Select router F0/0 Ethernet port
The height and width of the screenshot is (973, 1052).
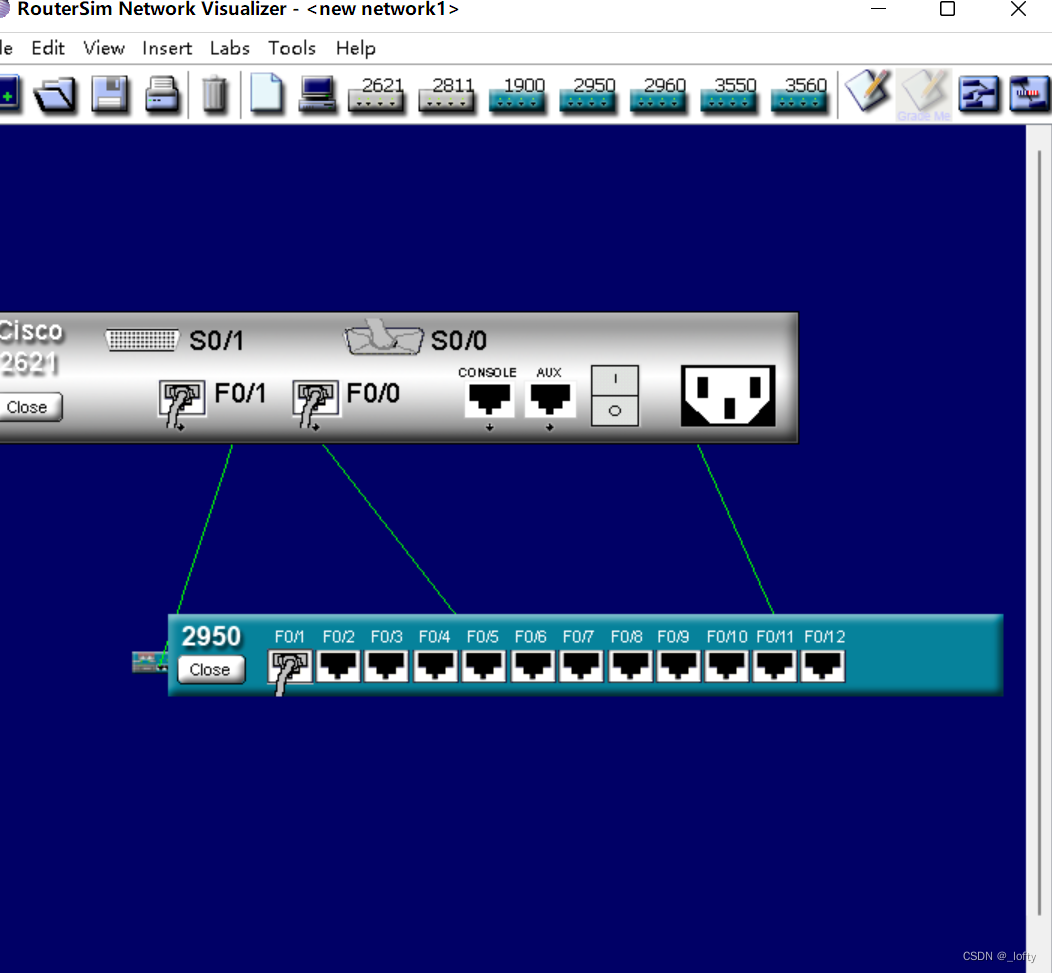click(315, 399)
